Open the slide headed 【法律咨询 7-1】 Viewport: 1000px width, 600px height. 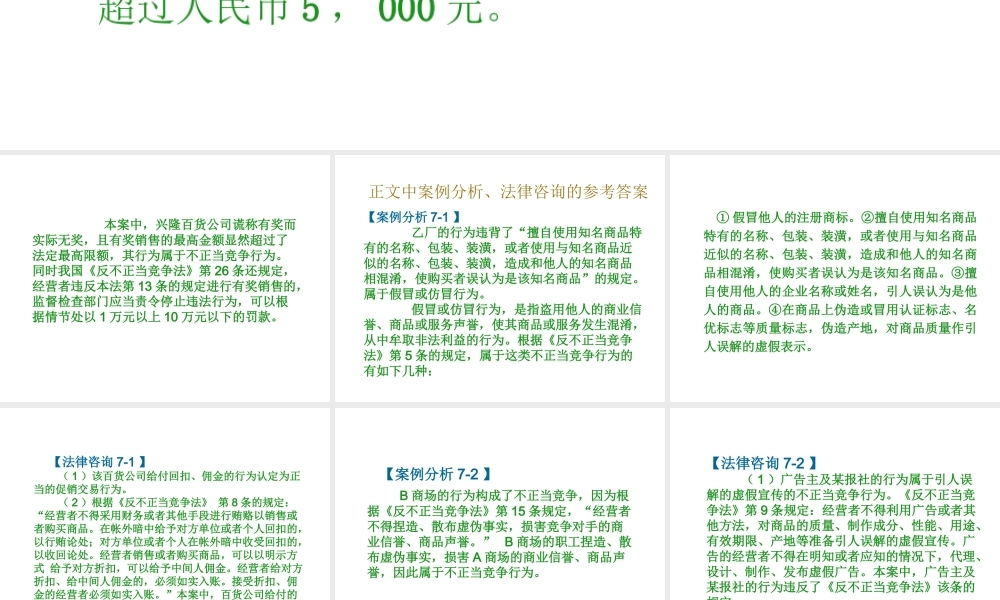[x=165, y=504]
